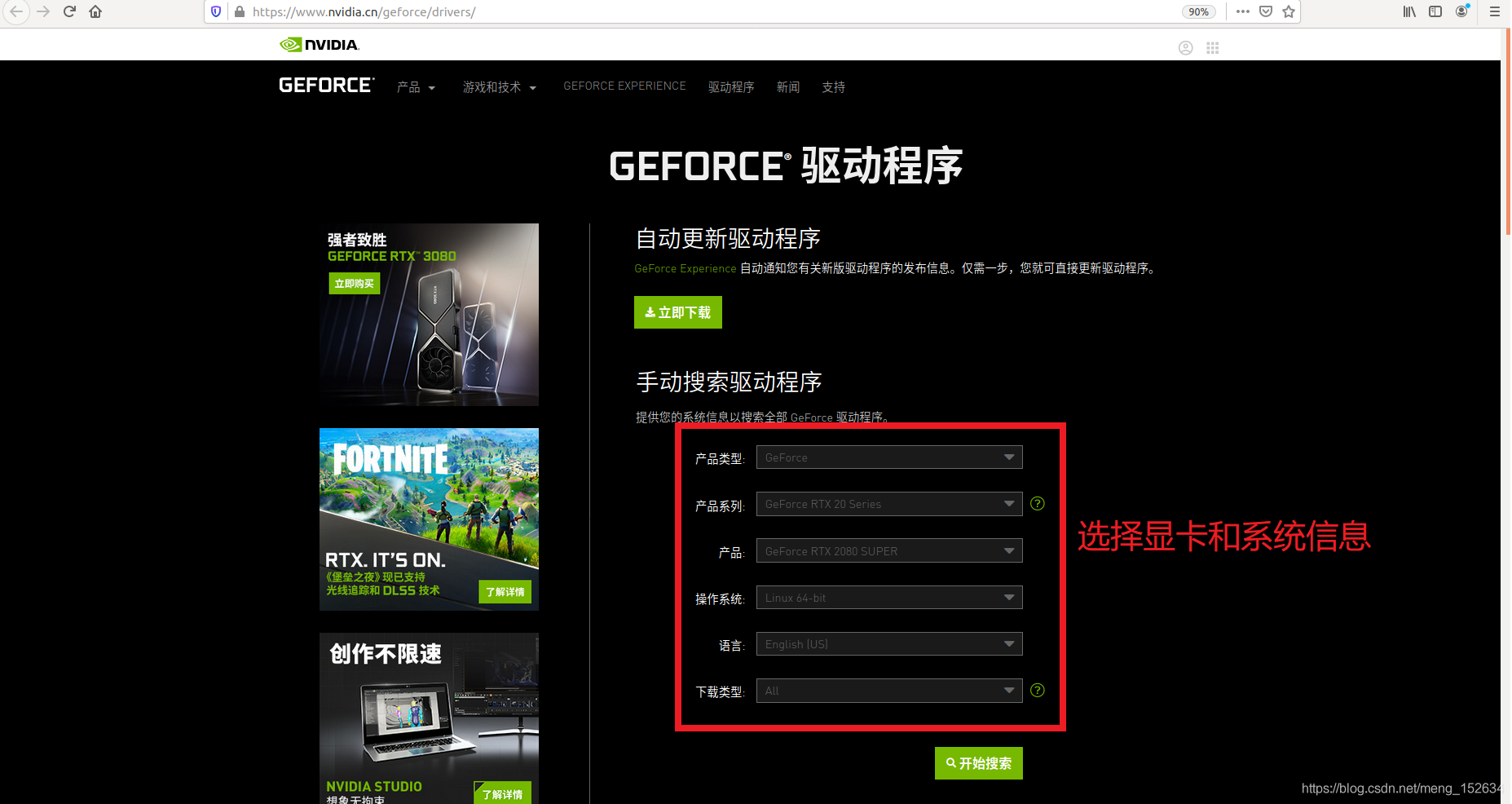Open NVIDIA apps grid icon

tap(1213, 48)
